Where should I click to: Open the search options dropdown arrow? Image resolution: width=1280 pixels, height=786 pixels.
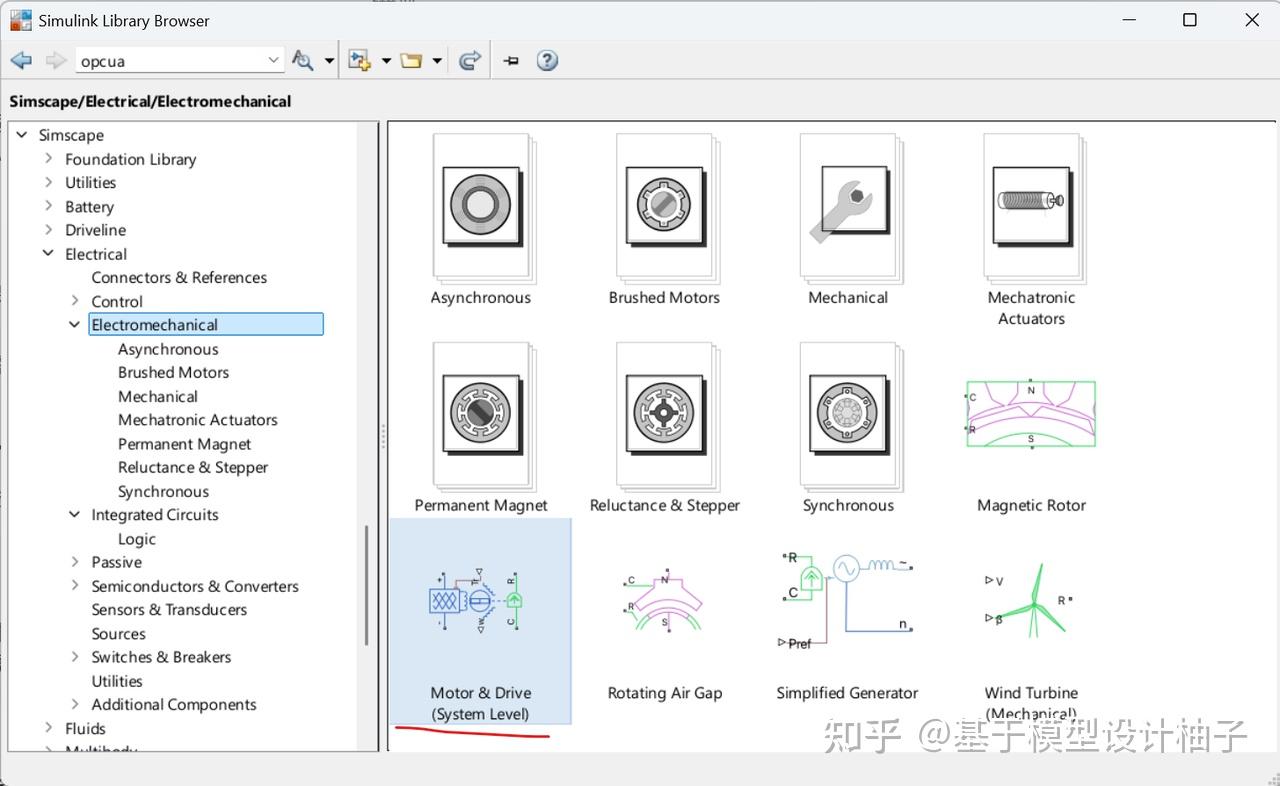(x=329, y=62)
